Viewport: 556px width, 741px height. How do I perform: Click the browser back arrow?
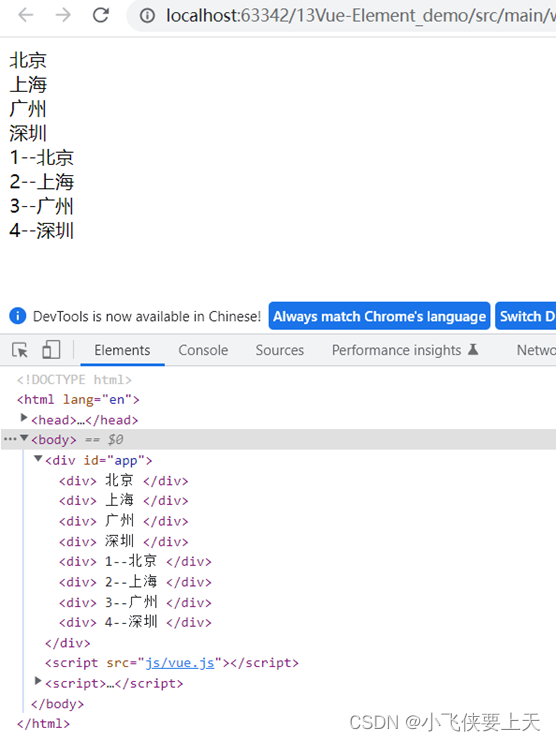26,15
